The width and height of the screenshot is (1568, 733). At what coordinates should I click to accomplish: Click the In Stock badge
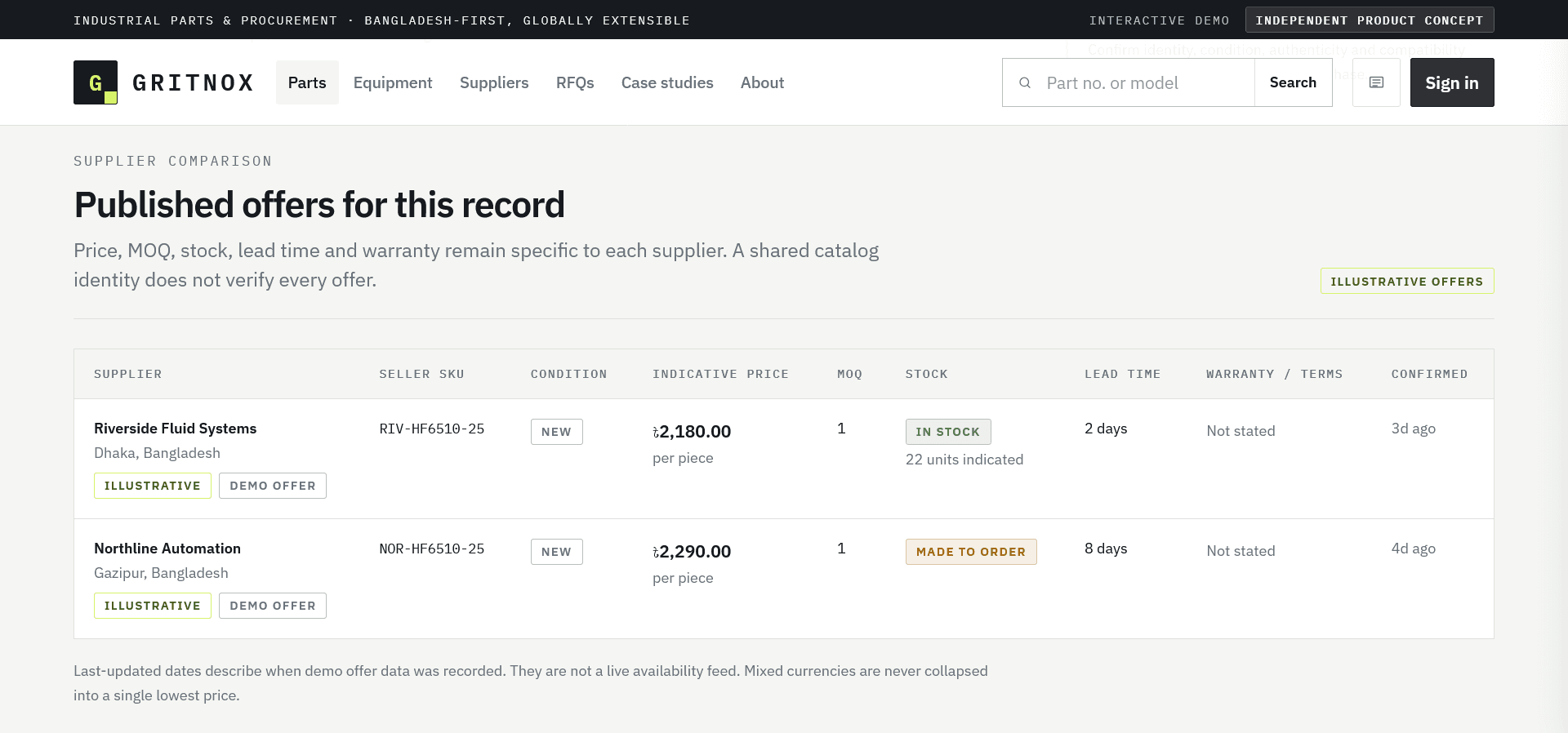click(948, 432)
